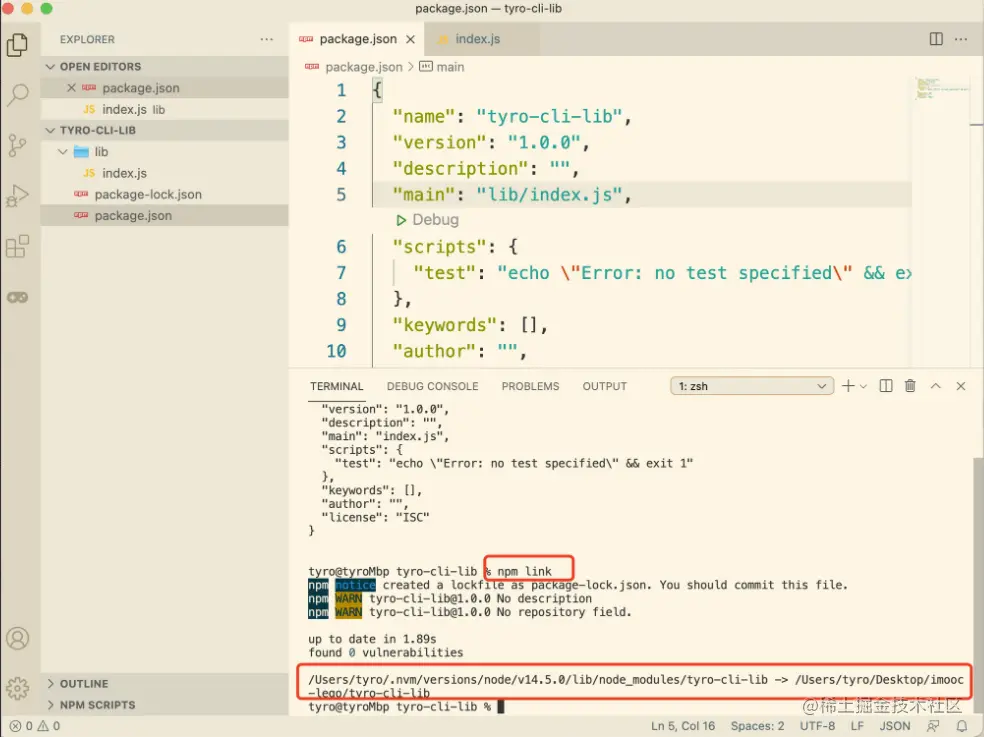Open the Run and Debug view
The width and height of the screenshot is (984, 737).
pyautogui.click(x=18, y=196)
